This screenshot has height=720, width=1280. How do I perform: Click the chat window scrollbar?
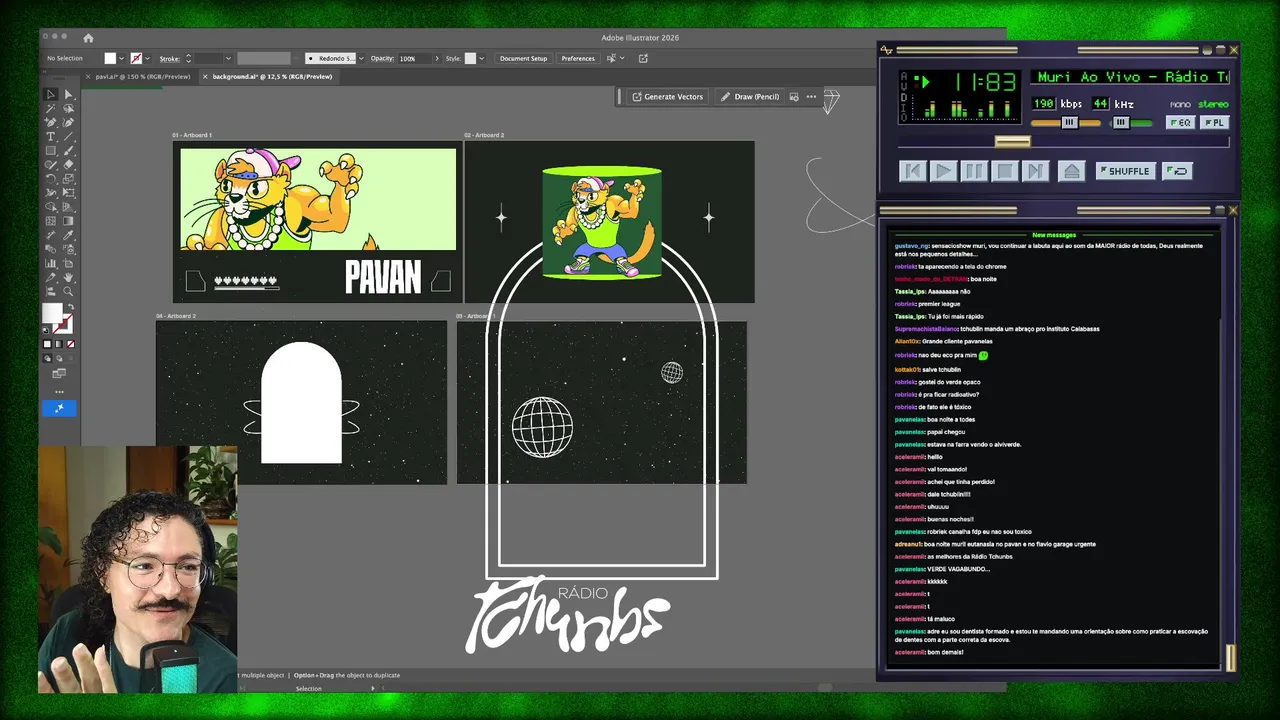tap(1230, 657)
